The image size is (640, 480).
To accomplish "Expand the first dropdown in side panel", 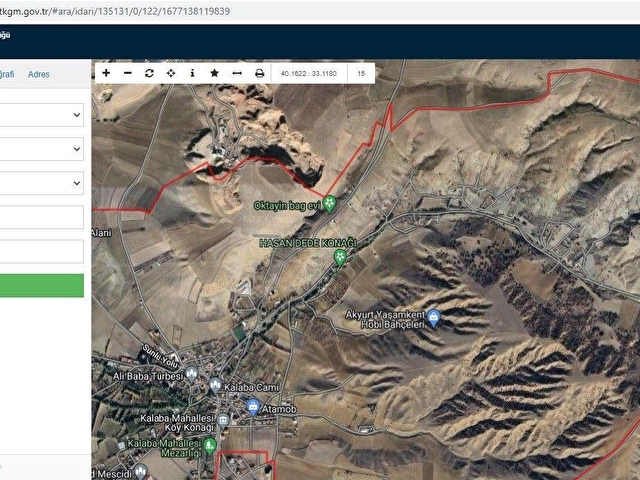I will click(x=41, y=115).
